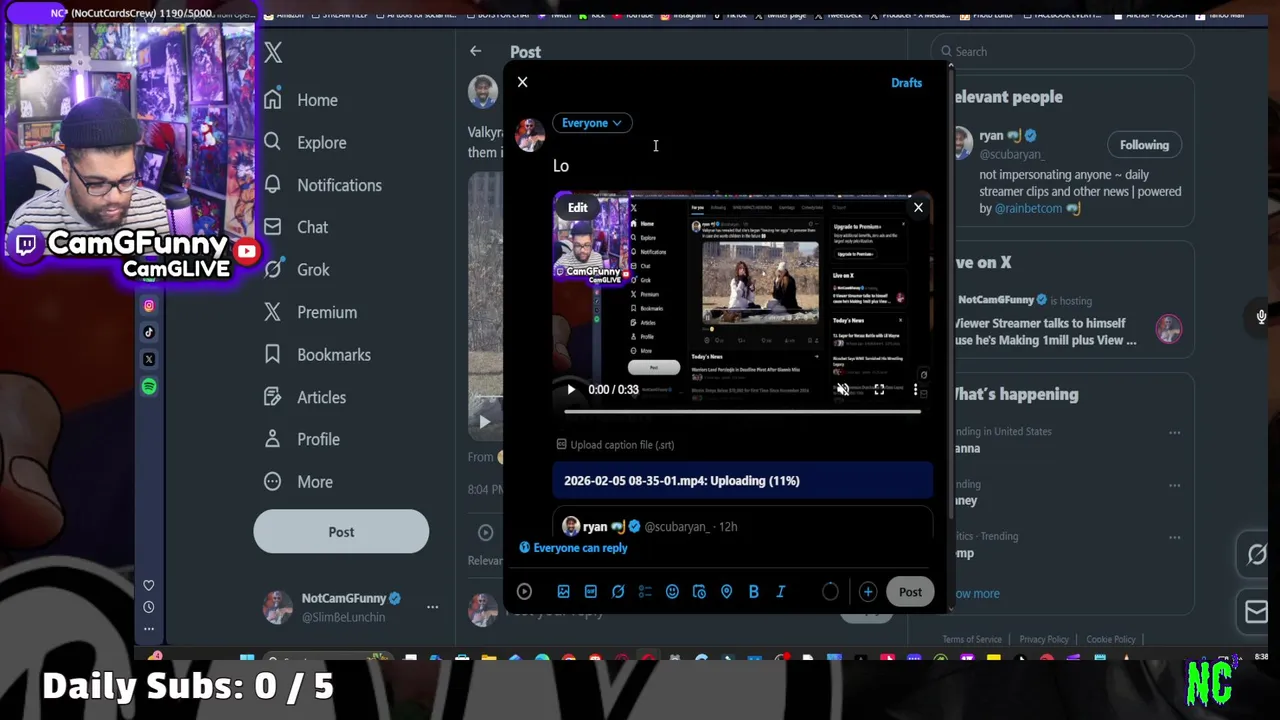Open the floating Grok button
Screen dimensions: 1280x720
pyautogui.click(x=1256, y=554)
